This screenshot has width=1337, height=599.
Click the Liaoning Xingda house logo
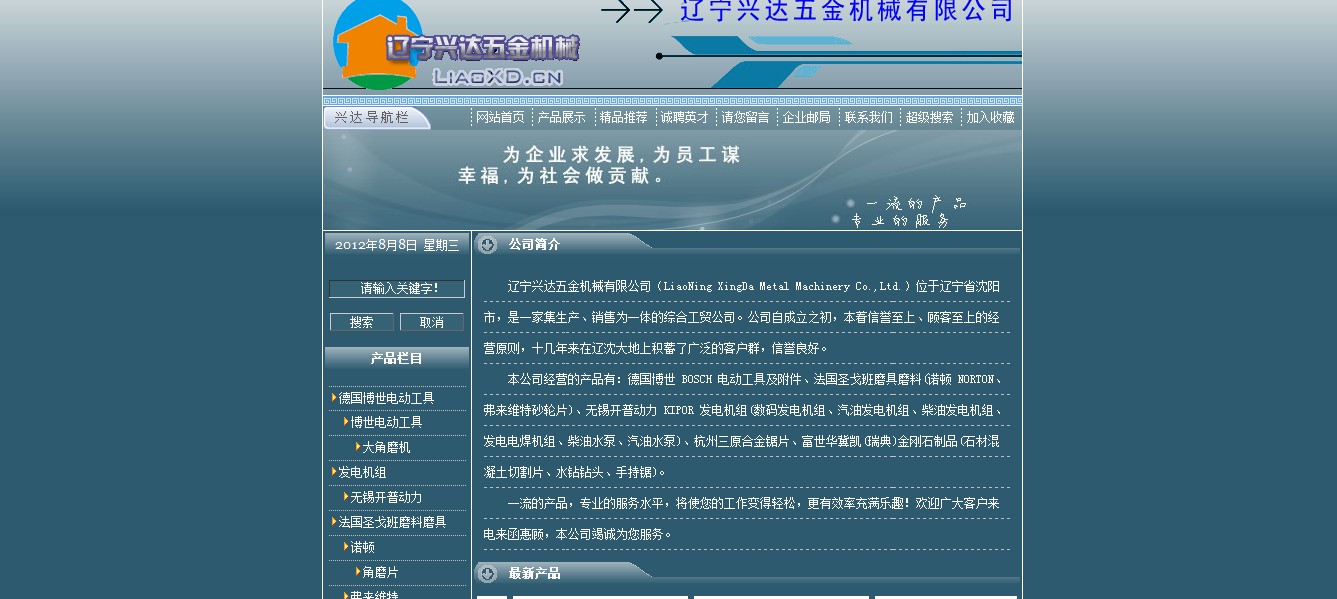click(x=378, y=45)
